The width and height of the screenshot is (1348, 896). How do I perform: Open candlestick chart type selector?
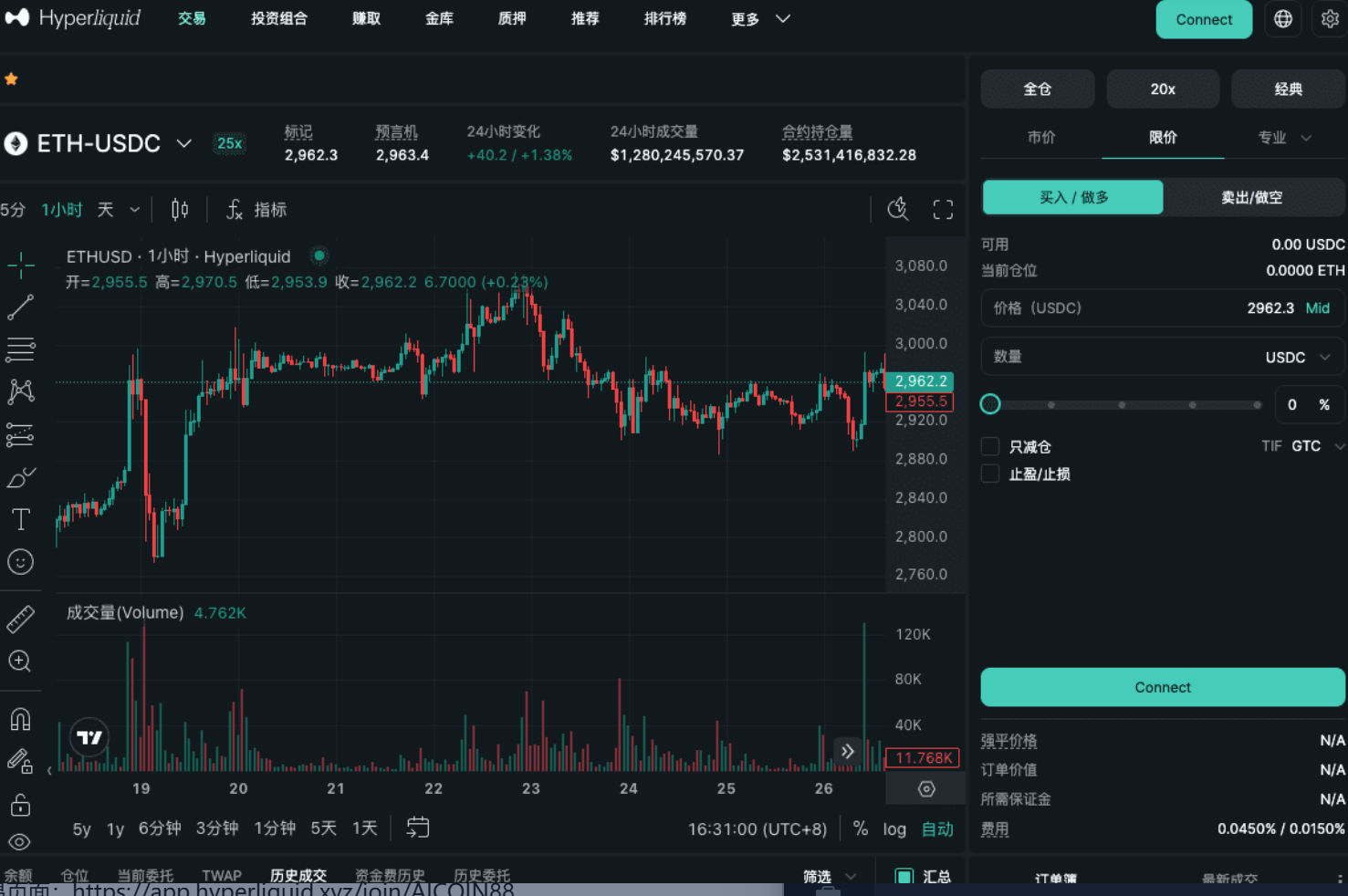(180, 210)
